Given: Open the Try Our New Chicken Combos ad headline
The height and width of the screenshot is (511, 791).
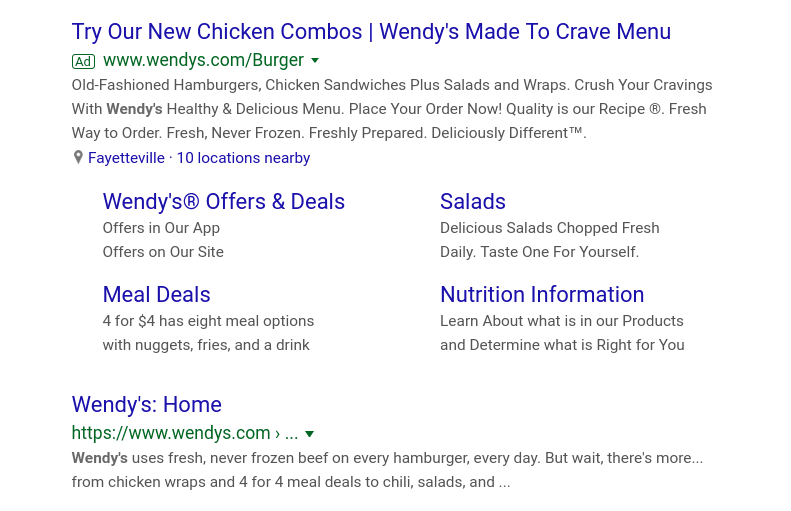Looking at the screenshot, I should point(371,32).
